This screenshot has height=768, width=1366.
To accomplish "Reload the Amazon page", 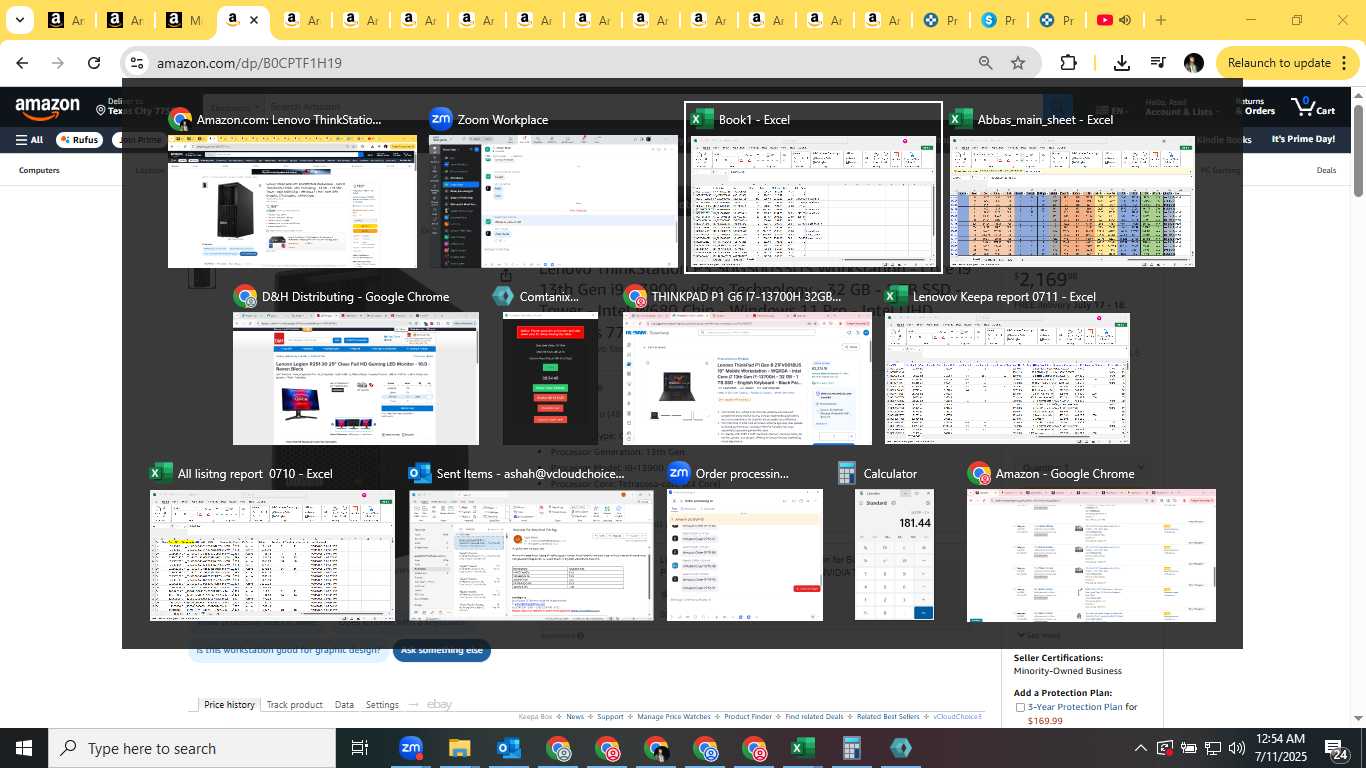I will point(94,63).
